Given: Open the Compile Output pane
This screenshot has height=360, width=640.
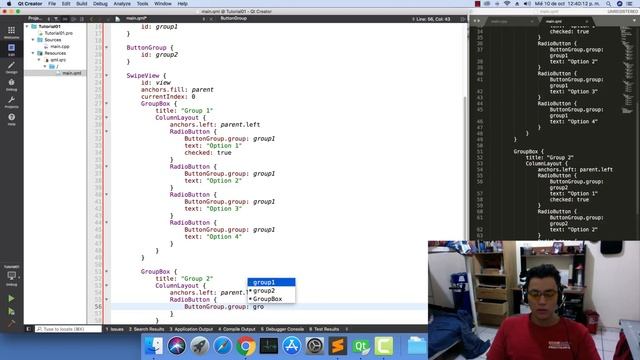Looking at the screenshot, I should point(237,329).
